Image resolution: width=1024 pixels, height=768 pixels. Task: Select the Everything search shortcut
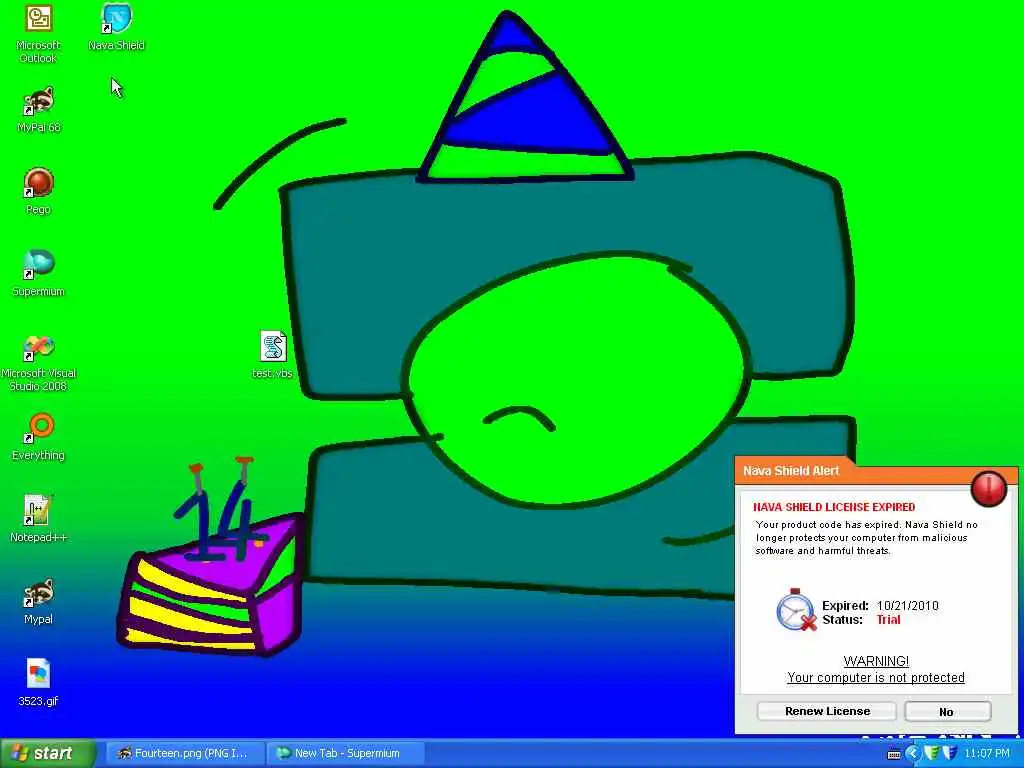(38, 436)
